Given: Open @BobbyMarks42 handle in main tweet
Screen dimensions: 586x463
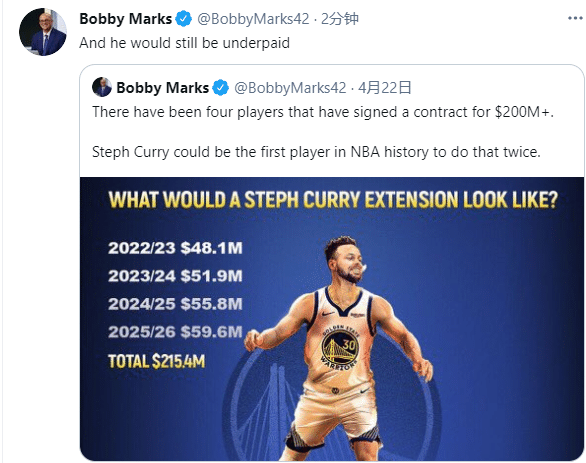Looking at the screenshot, I should click(x=253, y=19).
